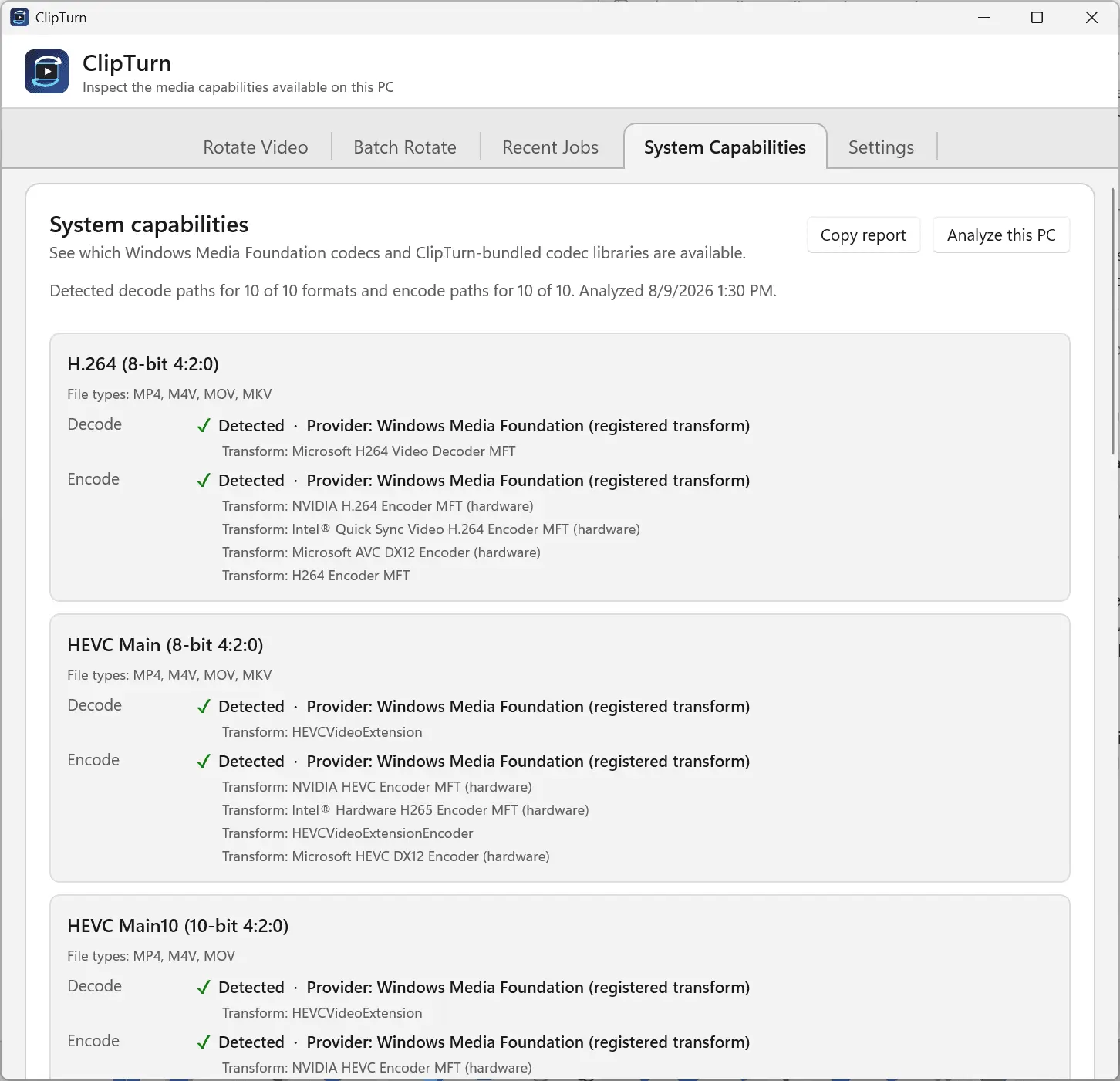Click the Decode label in the H.264 card

pyautogui.click(x=94, y=424)
